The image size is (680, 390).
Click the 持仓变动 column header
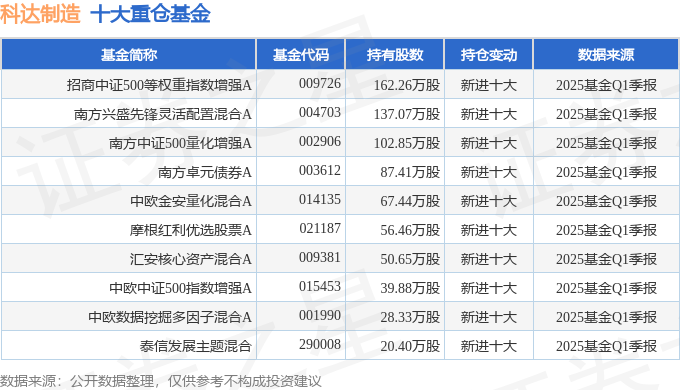(489, 55)
